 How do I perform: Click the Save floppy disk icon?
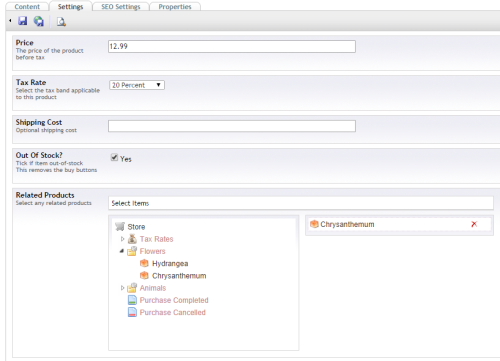click(23, 21)
